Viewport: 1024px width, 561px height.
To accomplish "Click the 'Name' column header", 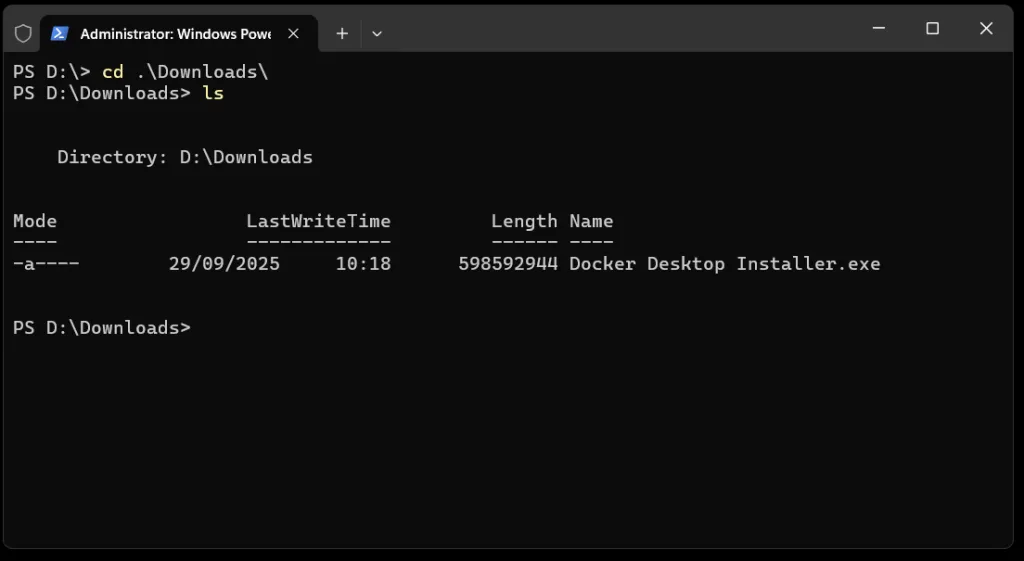I will pos(591,221).
